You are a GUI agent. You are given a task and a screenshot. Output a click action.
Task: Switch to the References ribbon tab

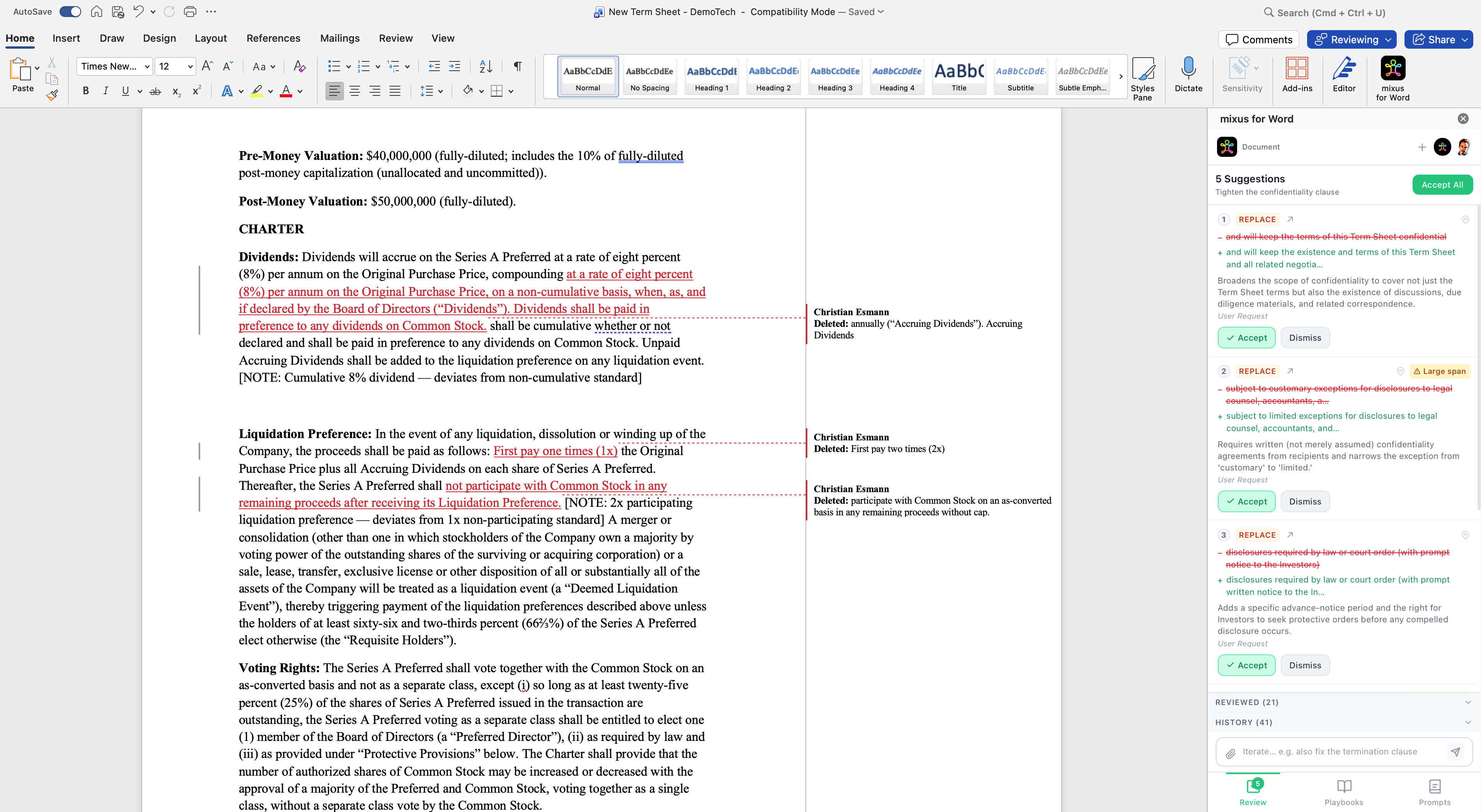pyautogui.click(x=273, y=38)
